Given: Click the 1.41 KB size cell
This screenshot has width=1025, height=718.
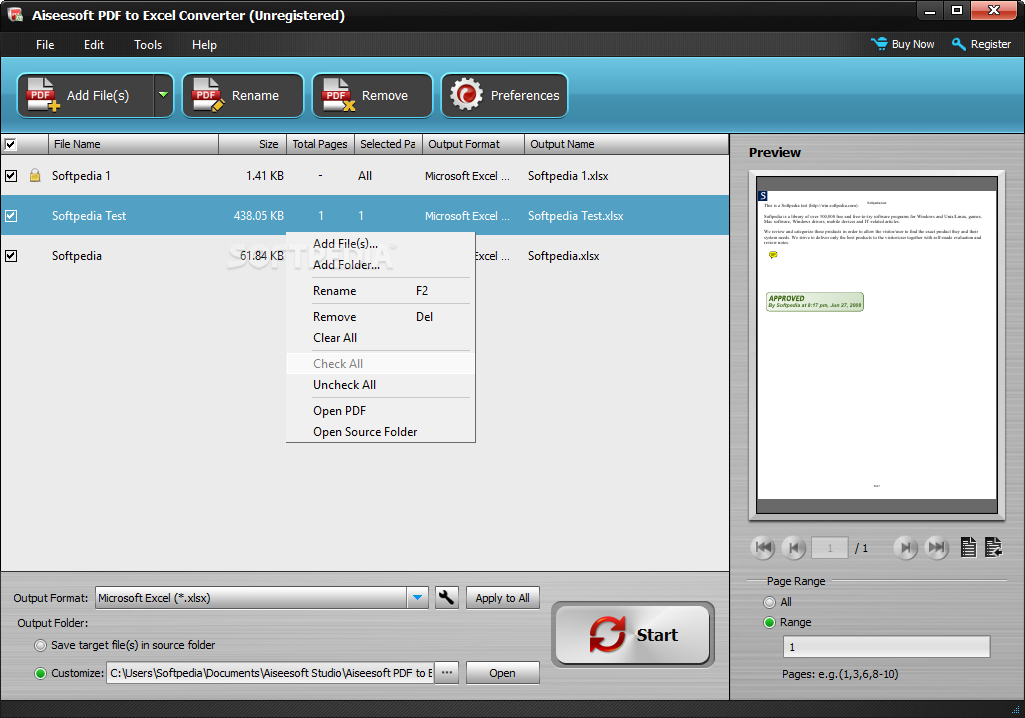Looking at the screenshot, I should [x=265, y=176].
